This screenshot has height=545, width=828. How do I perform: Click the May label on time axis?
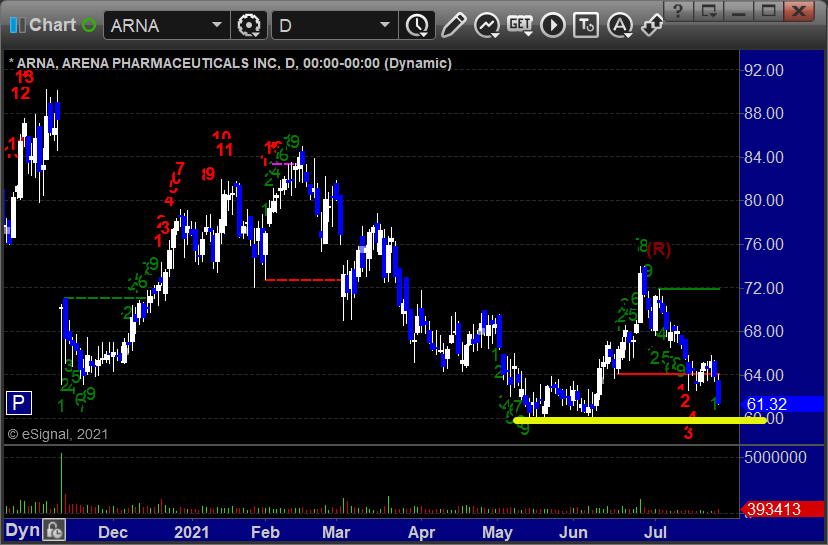(x=497, y=532)
